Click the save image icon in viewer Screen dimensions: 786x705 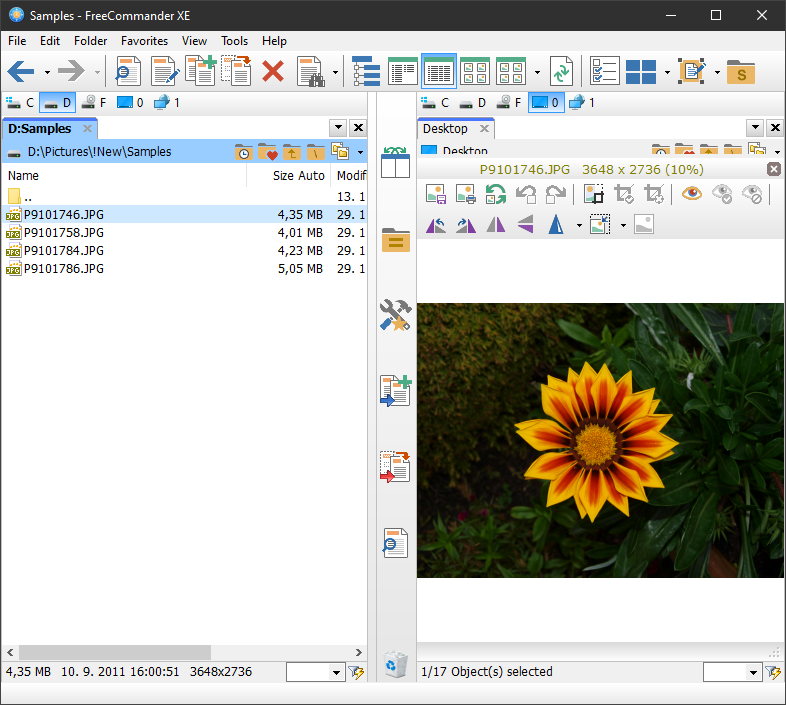click(x=435, y=195)
